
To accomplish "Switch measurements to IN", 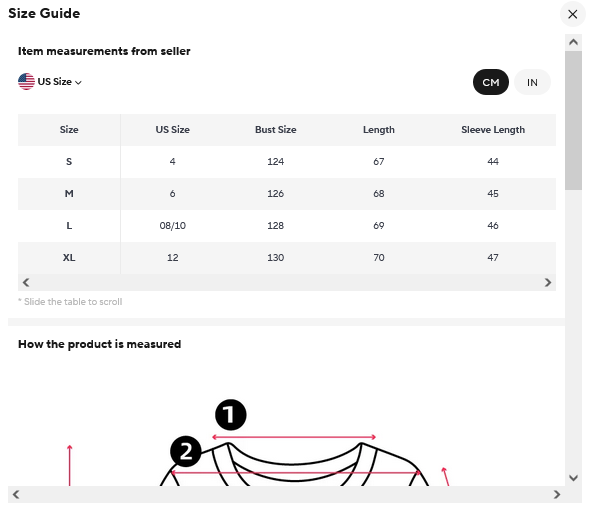I will click(x=532, y=82).
